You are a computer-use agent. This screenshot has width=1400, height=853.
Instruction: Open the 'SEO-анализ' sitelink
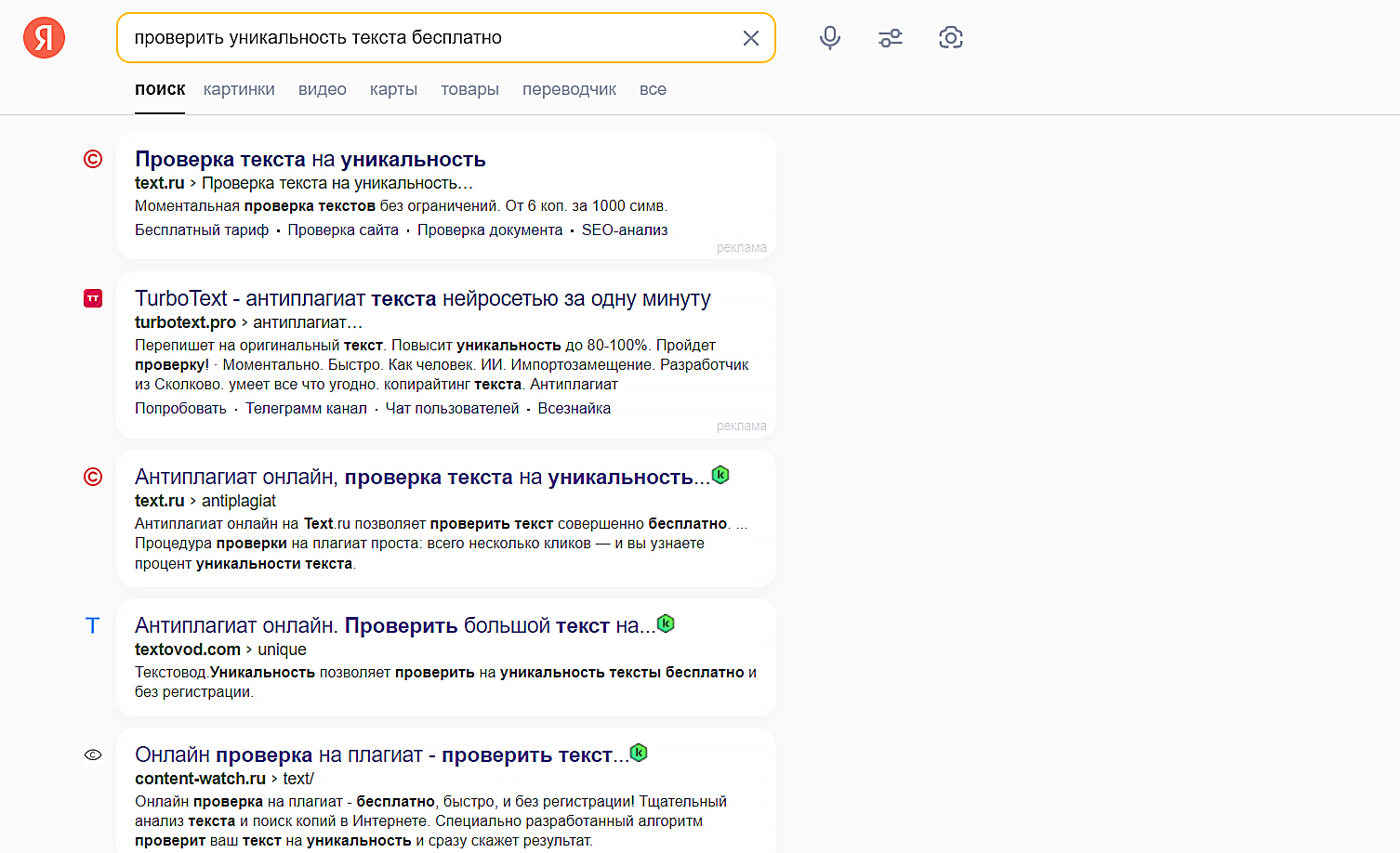pyautogui.click(x=625, y=230)
